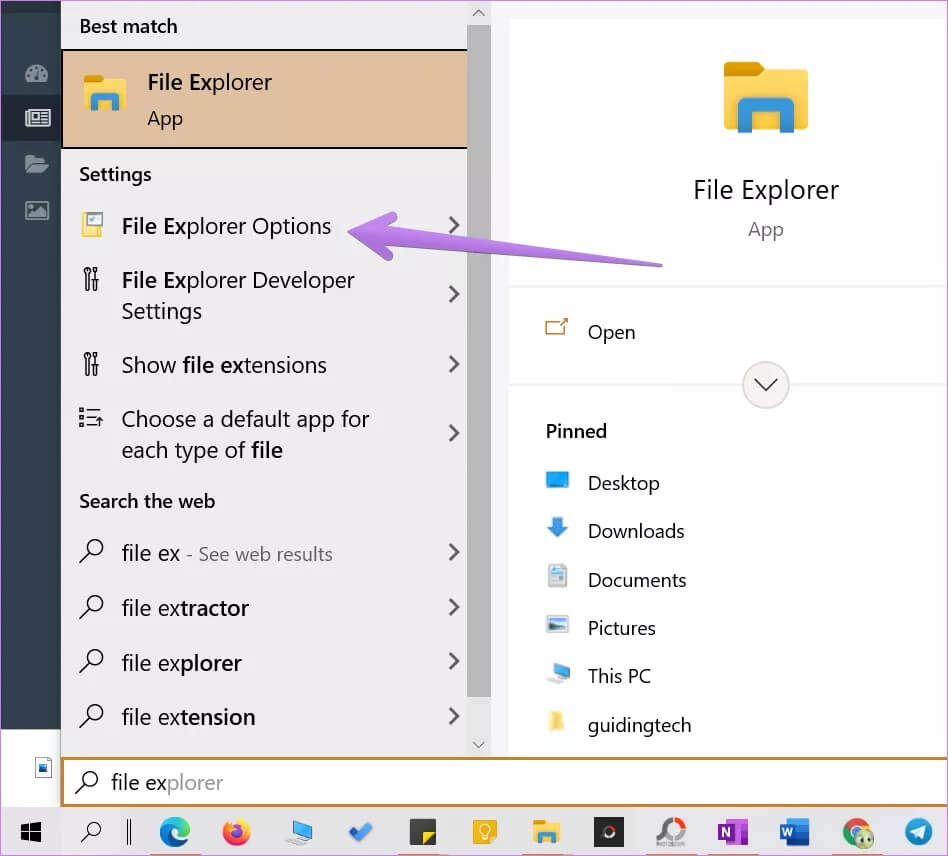Click the scroll up arrow of results list
The width and height of the screenshot is (948, 856).
(x=478, y=13)
